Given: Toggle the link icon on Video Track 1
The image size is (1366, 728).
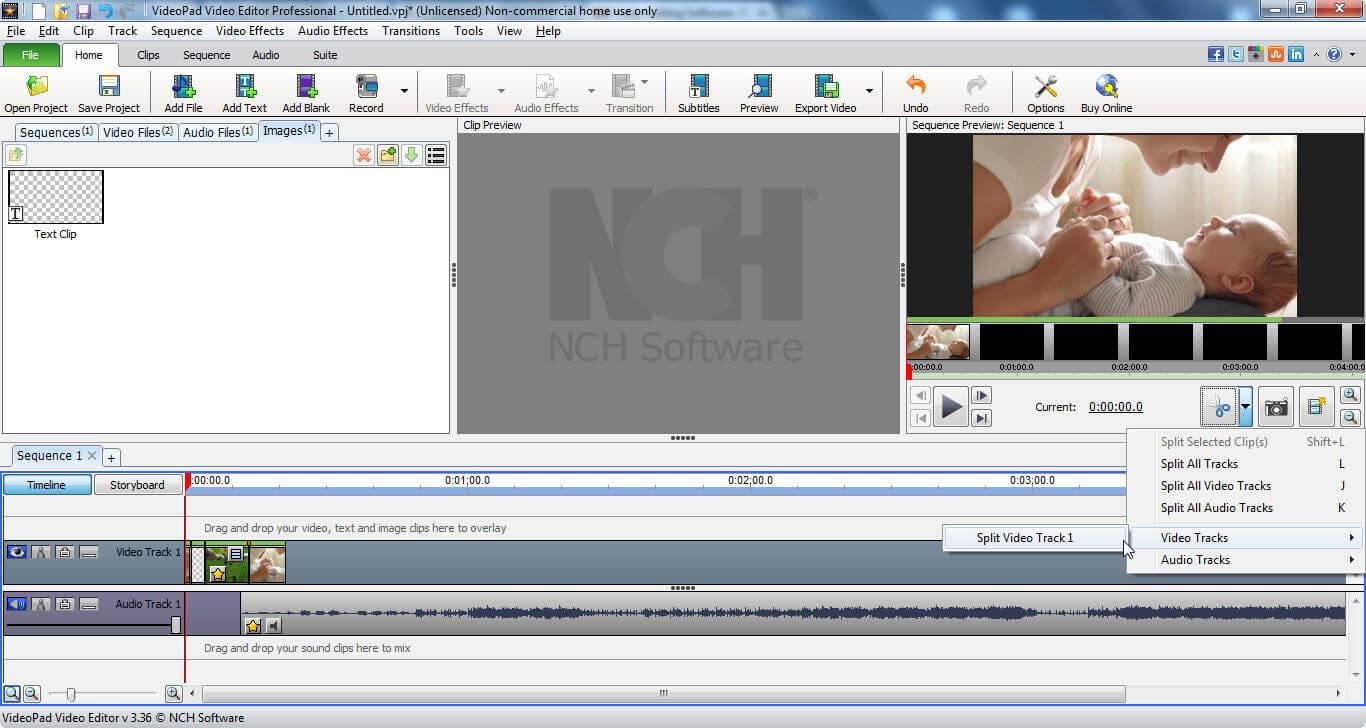Looking at the screenshot, I should pos(41,552).
